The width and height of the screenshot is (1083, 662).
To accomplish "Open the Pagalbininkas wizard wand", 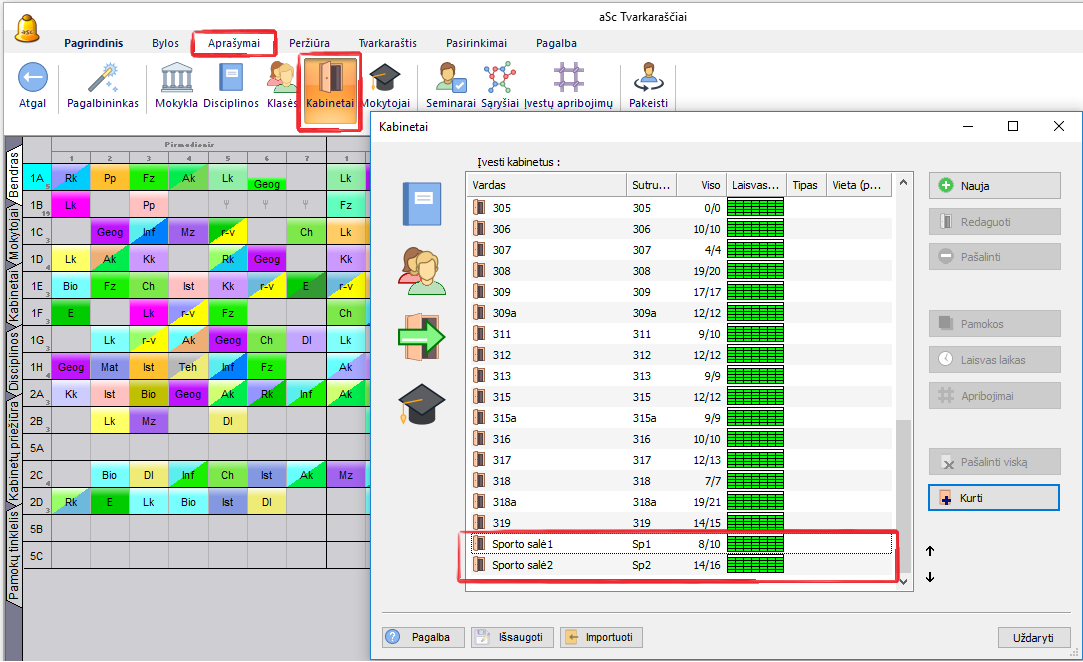I will 103,78.
